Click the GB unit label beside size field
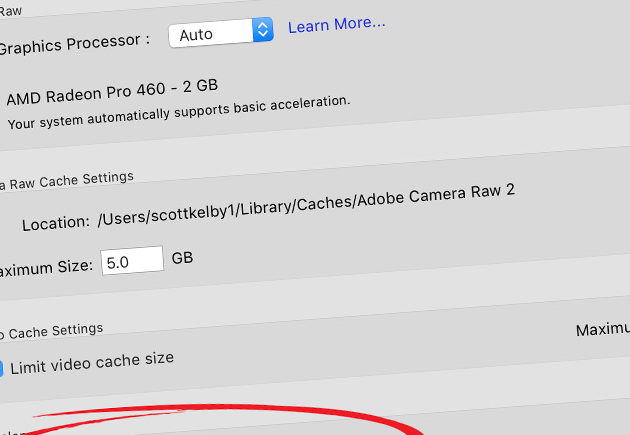The height and width of the screenshot is (435, 630). tap(182, 258)
